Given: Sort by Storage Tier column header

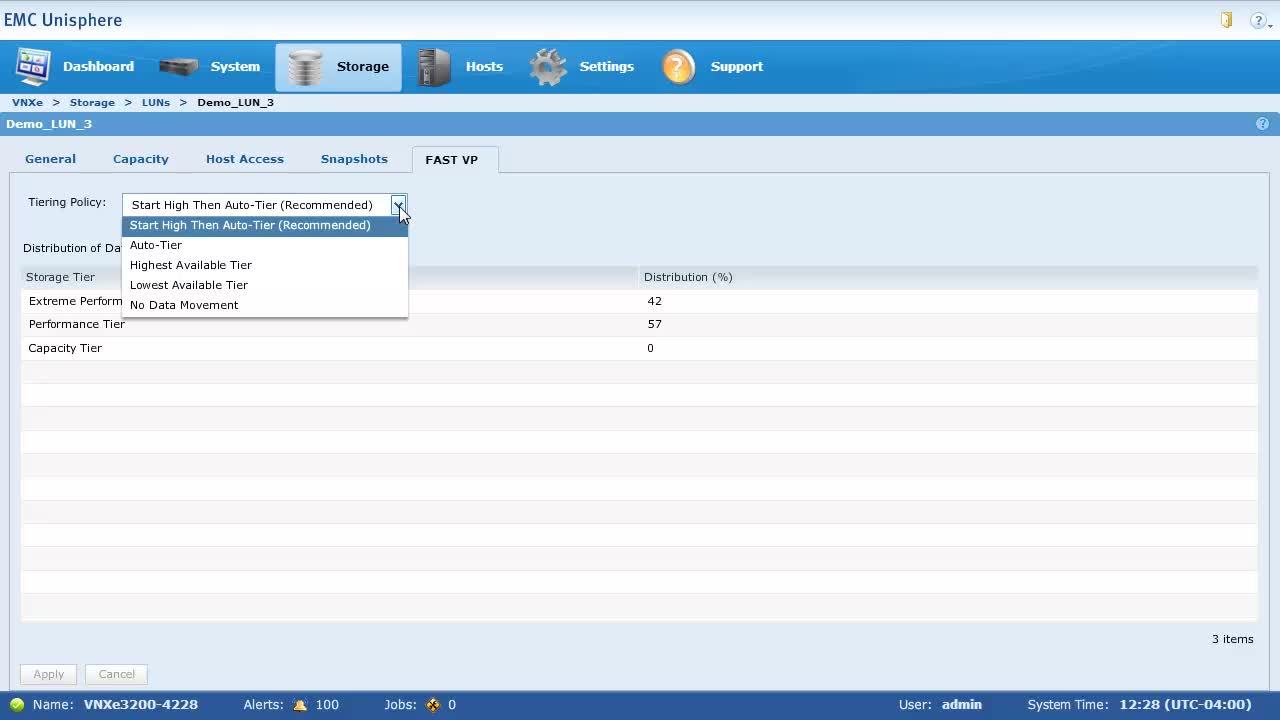Looking at the screenshot, I should [330, 277].
